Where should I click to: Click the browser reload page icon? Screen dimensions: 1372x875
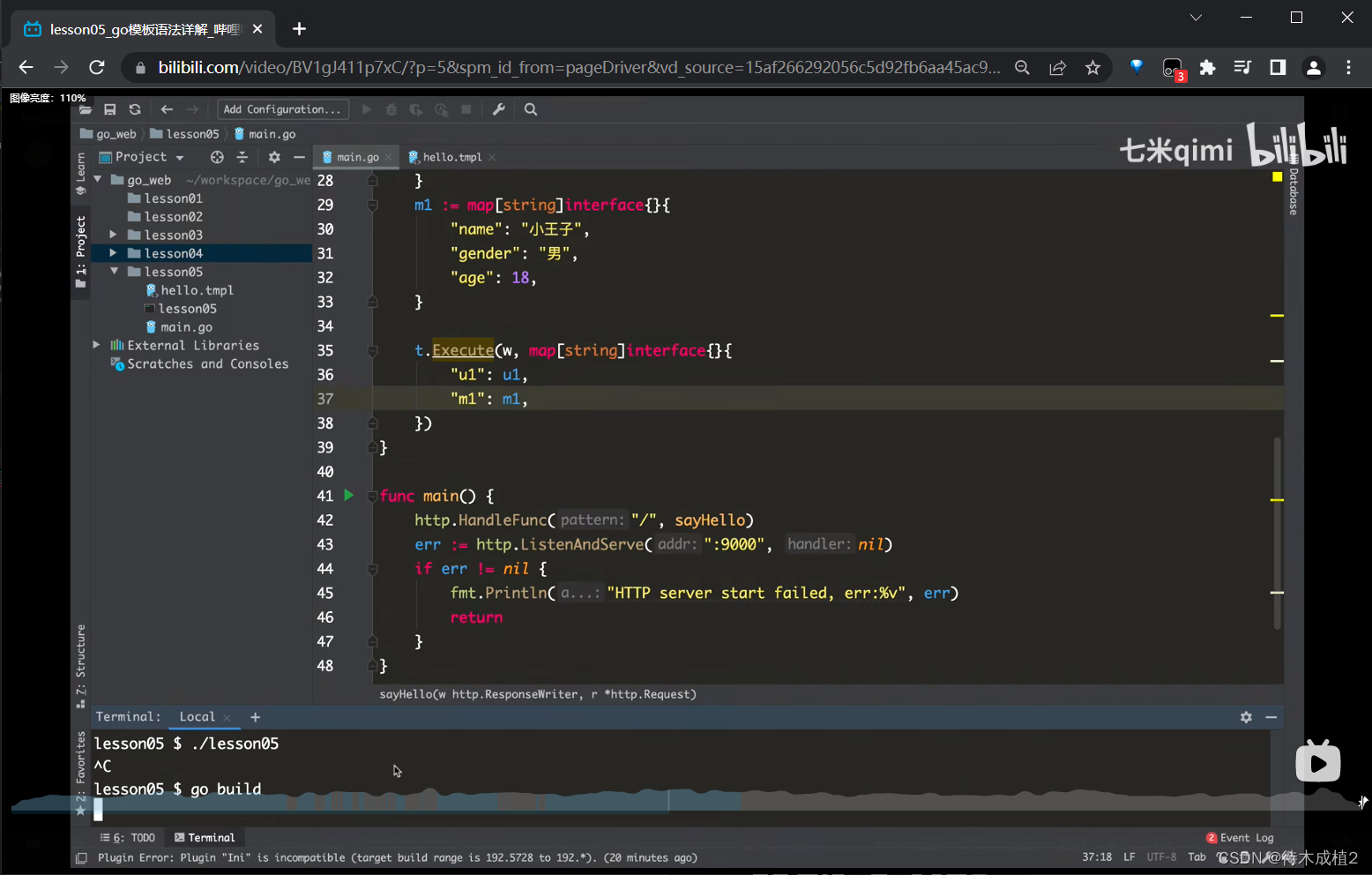click(x=97, y=67)
